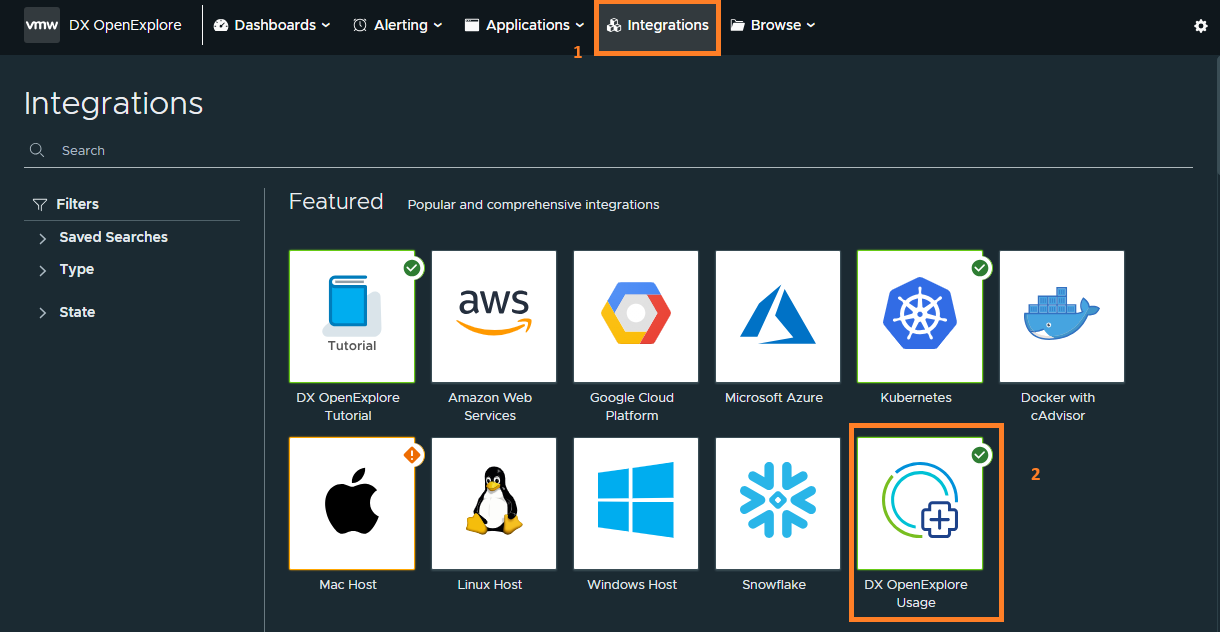Switch to the Integrations tab
This screenshot has width=1220, height=632.
pyautogui.click(x=658, y=25)
